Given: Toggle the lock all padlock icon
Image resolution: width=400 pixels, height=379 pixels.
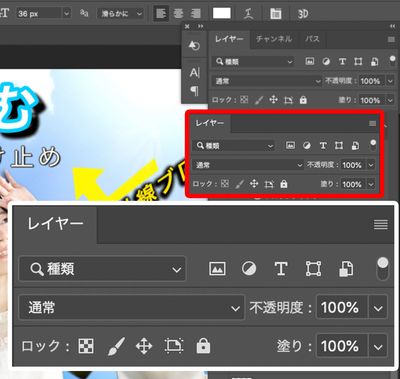Looking at the screenshot, I should coord(203,346).
